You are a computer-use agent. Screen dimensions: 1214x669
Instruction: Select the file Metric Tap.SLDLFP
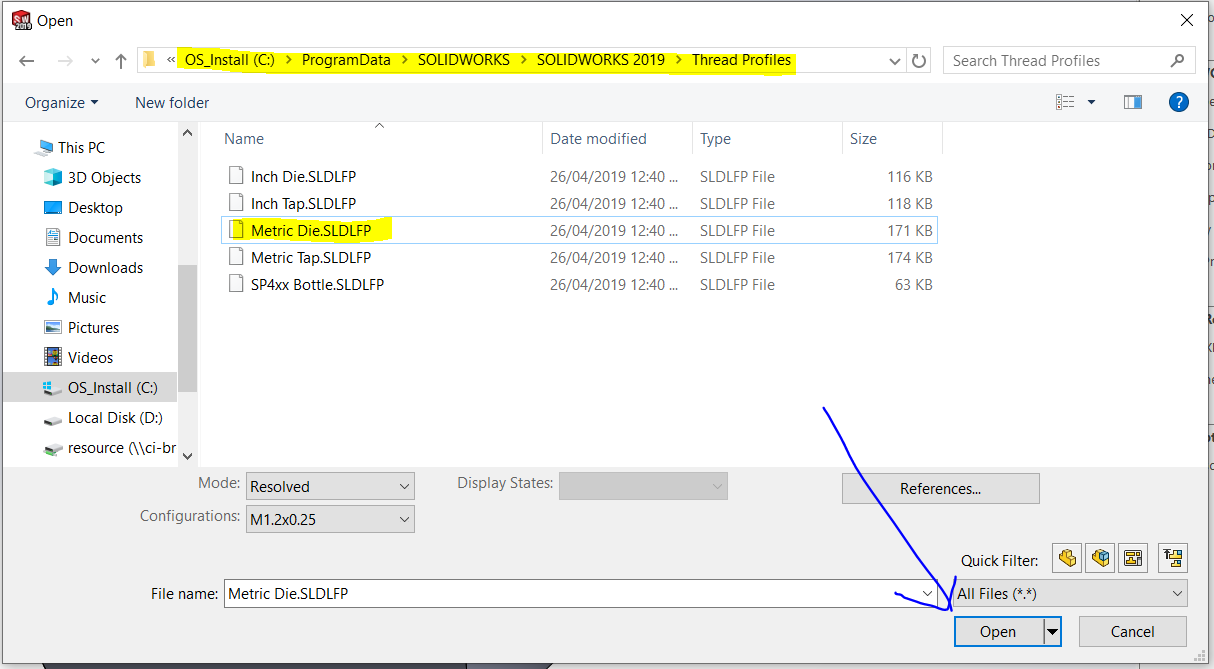coord(311,258)
